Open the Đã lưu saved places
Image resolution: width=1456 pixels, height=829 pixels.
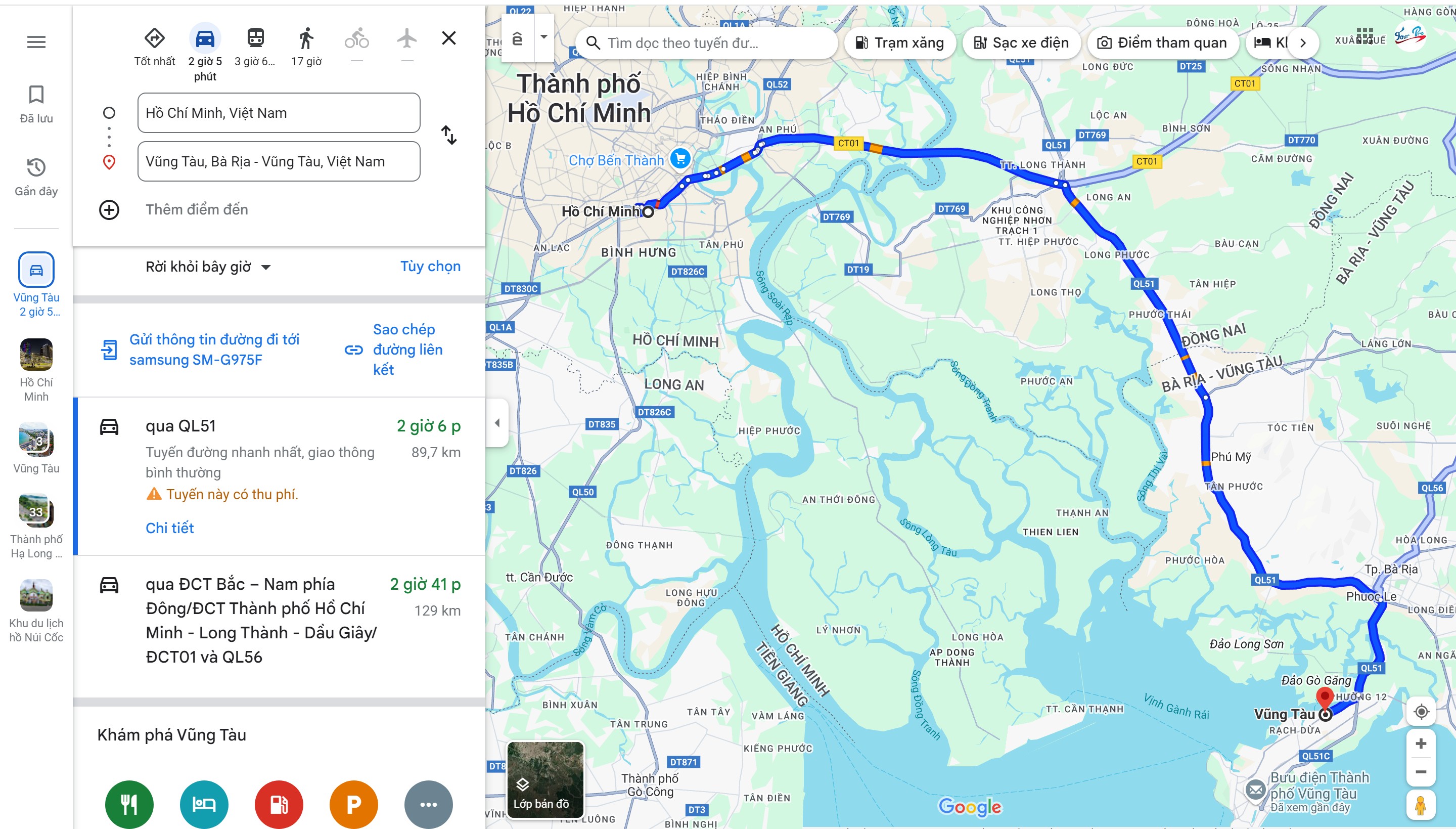[x=36, y=104]
